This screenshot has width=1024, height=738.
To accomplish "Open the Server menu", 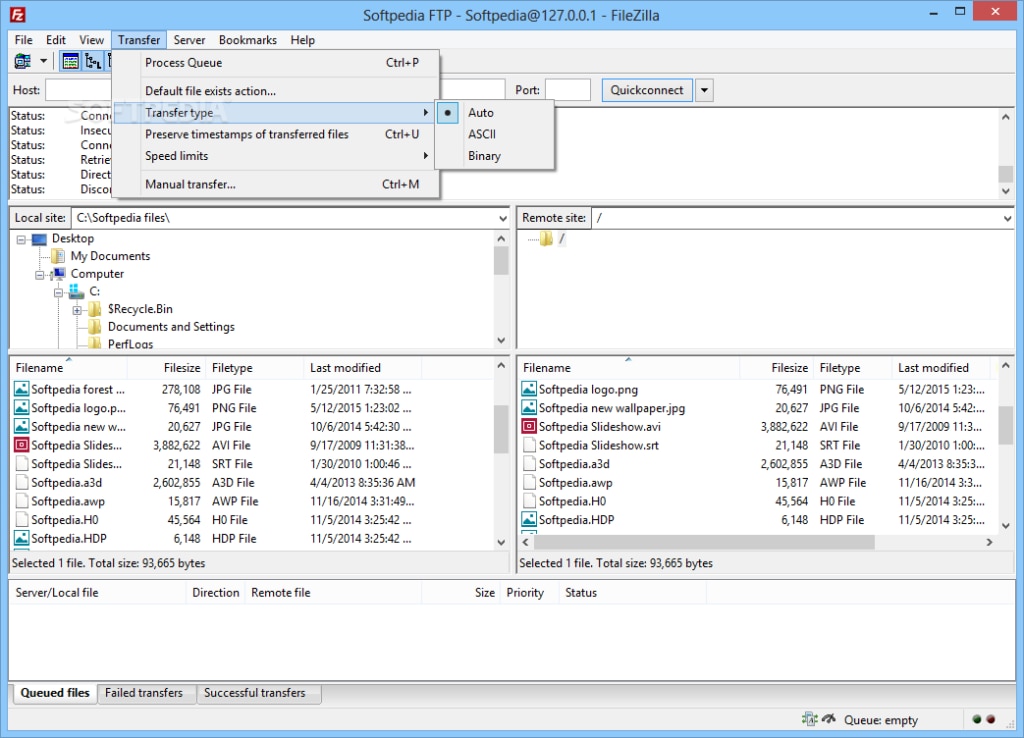I will (x=189, y=40).
